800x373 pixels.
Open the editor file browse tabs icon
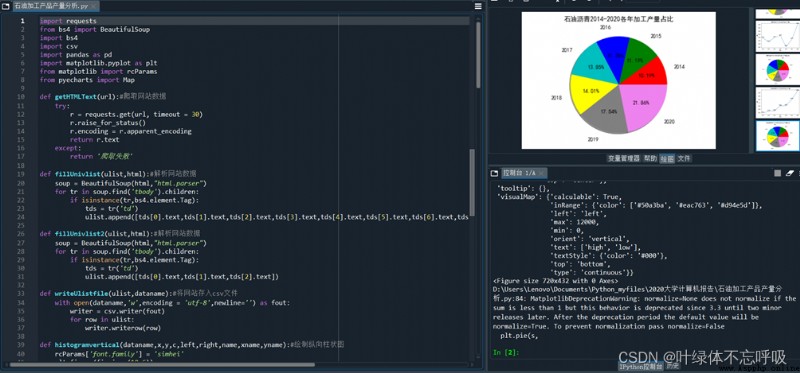(6, 6)
